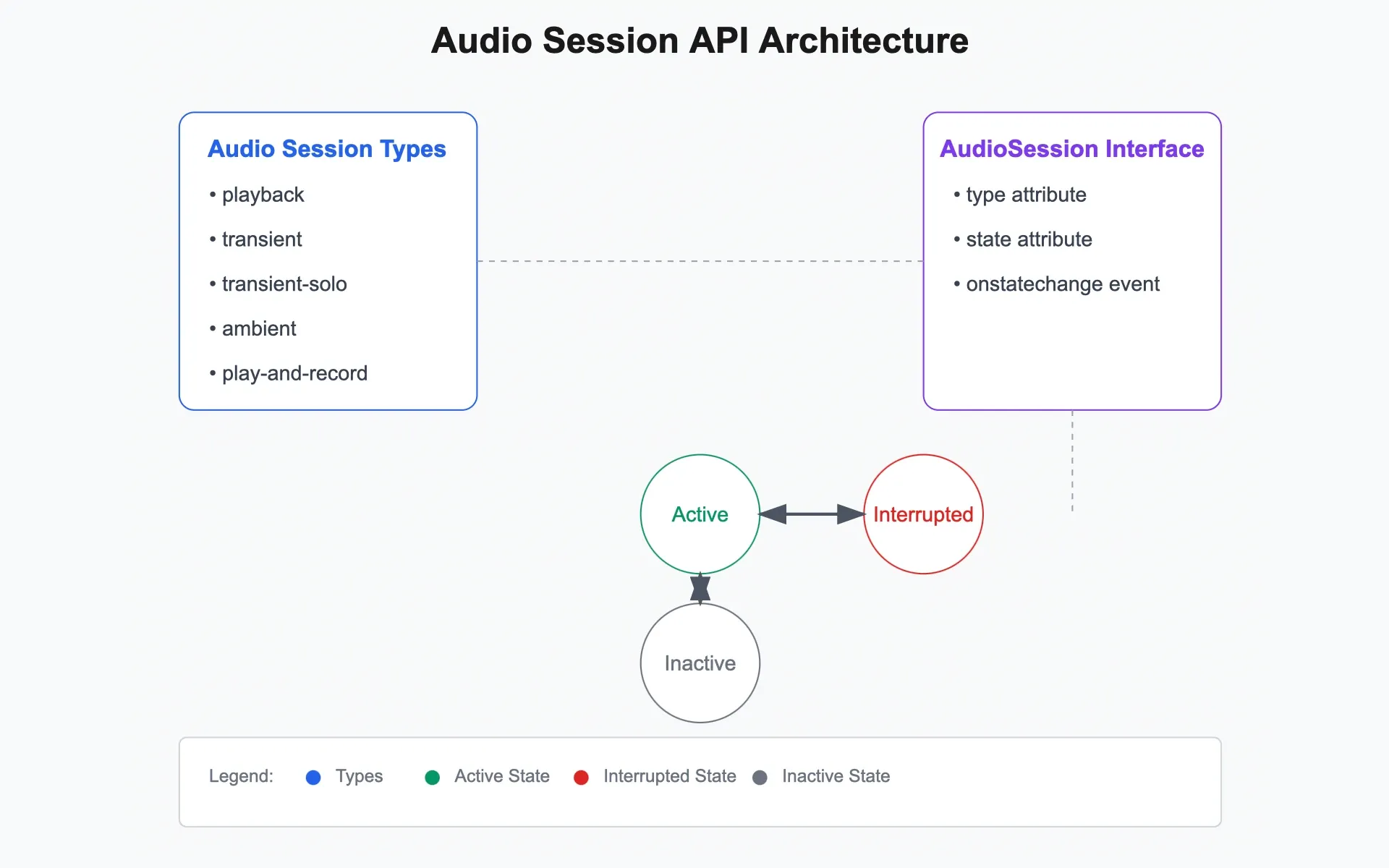1389x868 pixels.
Task: Open the AudioSession Interface header
Action: click(x=1072, y=149)
